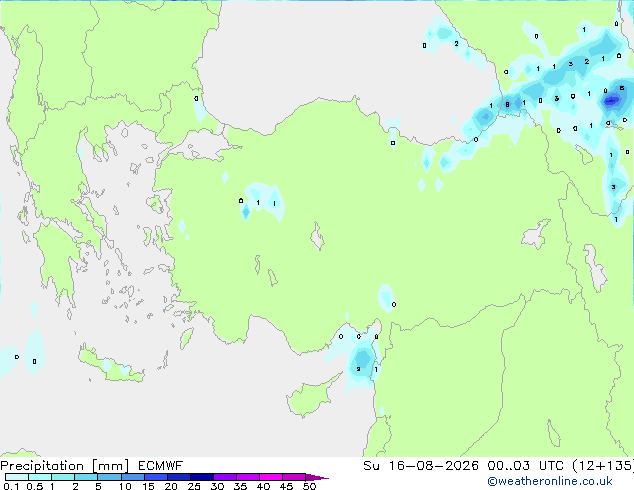634x490 pixels.
Task: Pick the 20–25 mm dark blue swatch
Action: (x=178, y=477)
